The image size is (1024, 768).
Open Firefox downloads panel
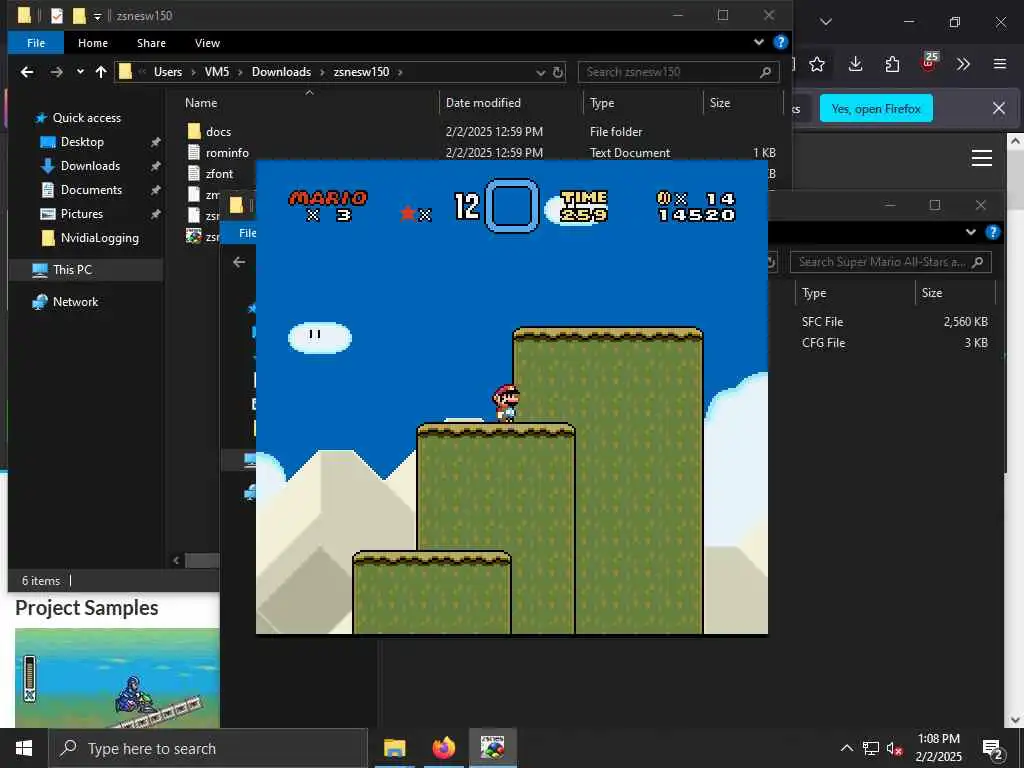856,64
